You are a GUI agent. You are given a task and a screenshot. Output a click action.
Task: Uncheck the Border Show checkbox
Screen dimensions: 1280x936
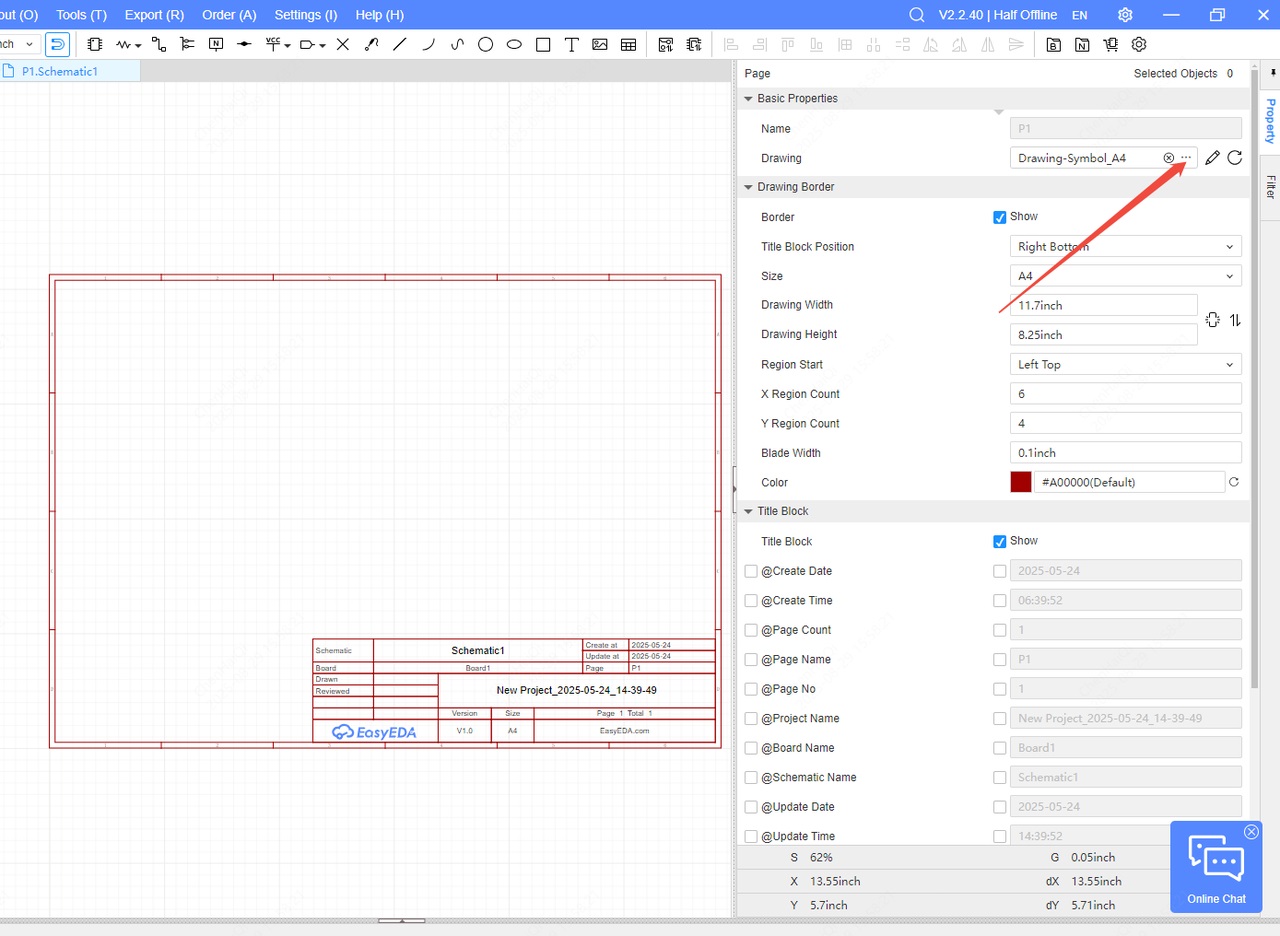[999, 217]
